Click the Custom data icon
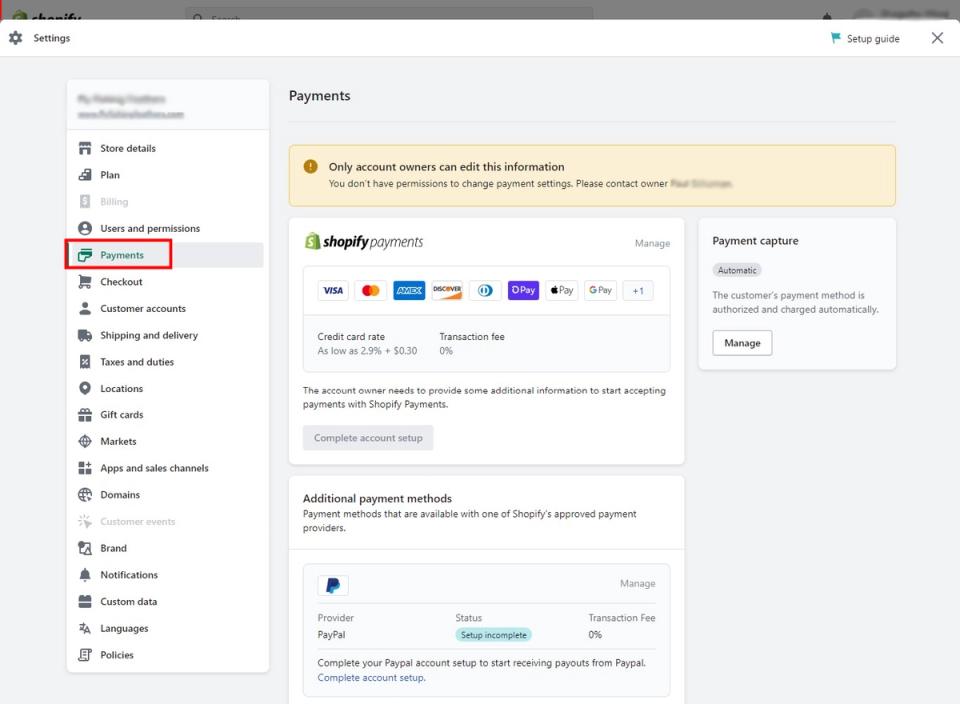Viewport: 960px width, 704px height. pyautogui.click(x=85, y=602)
